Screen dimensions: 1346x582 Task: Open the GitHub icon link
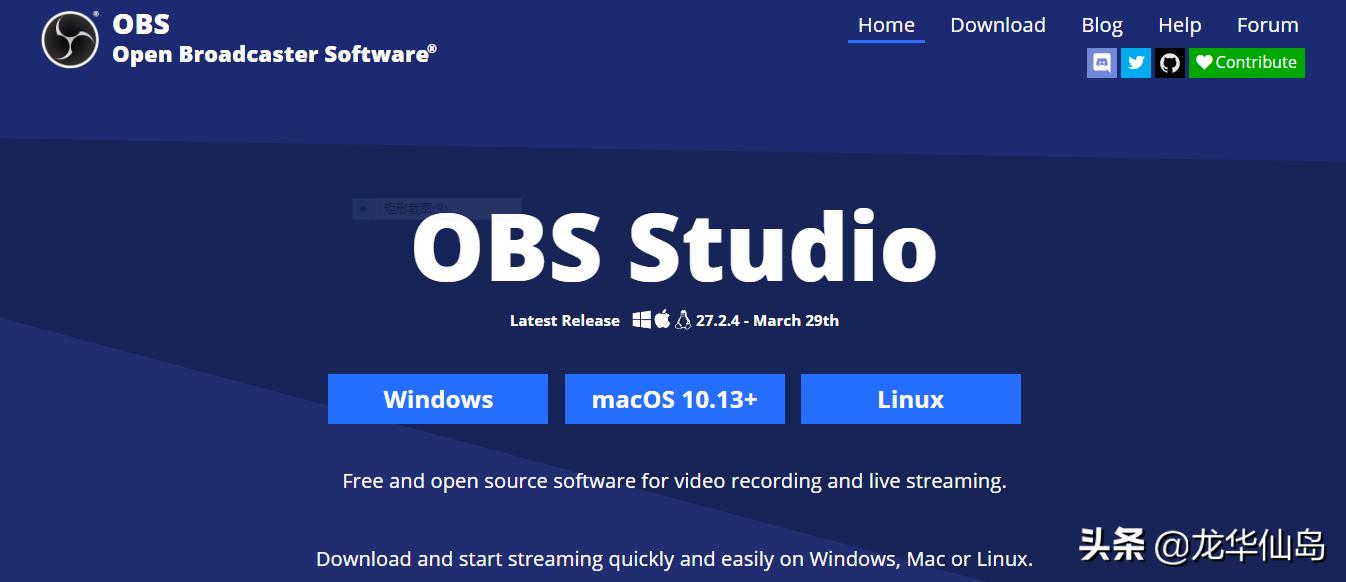coord(1170,63)
